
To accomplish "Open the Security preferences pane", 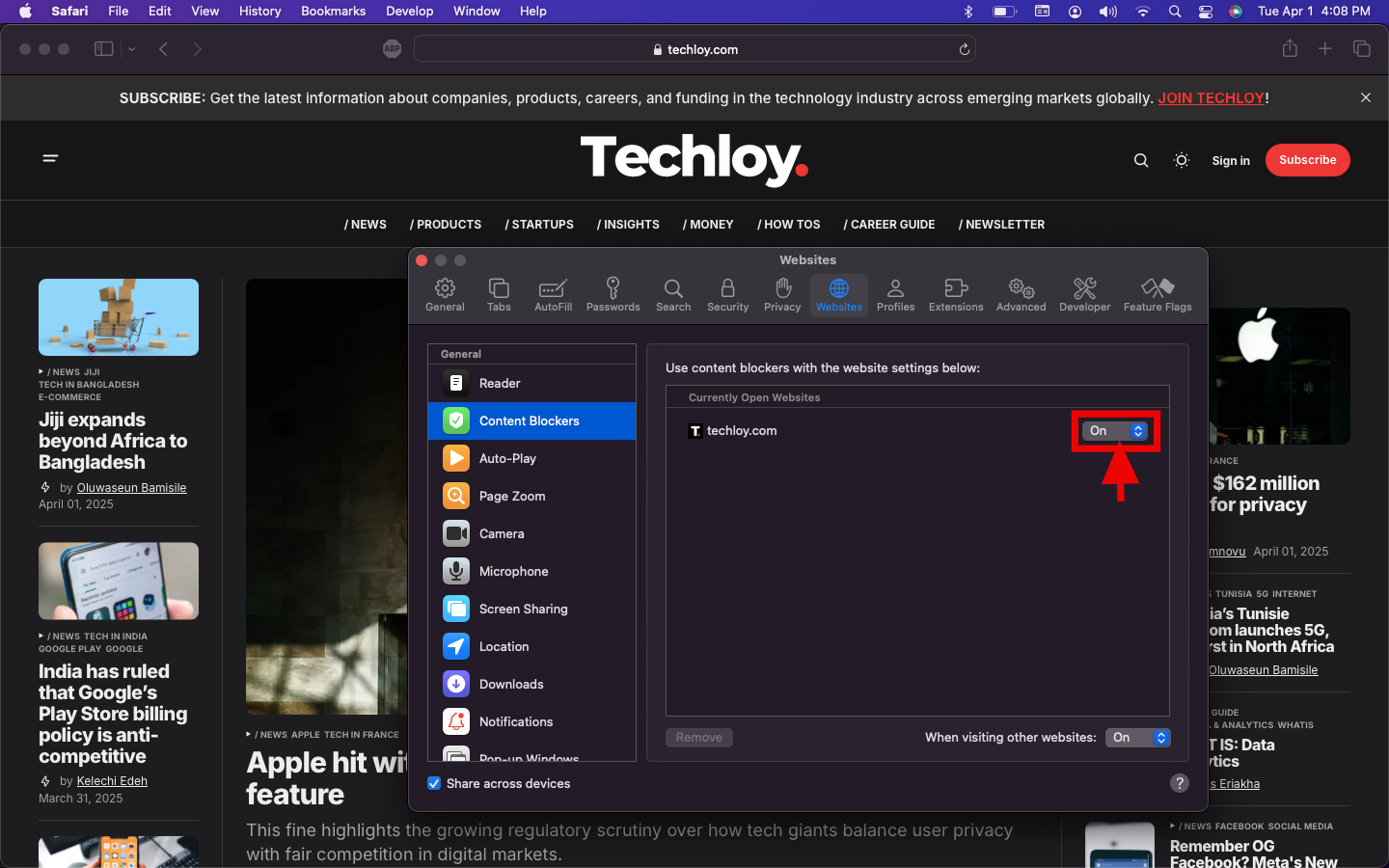I will (x=727, y=295).
